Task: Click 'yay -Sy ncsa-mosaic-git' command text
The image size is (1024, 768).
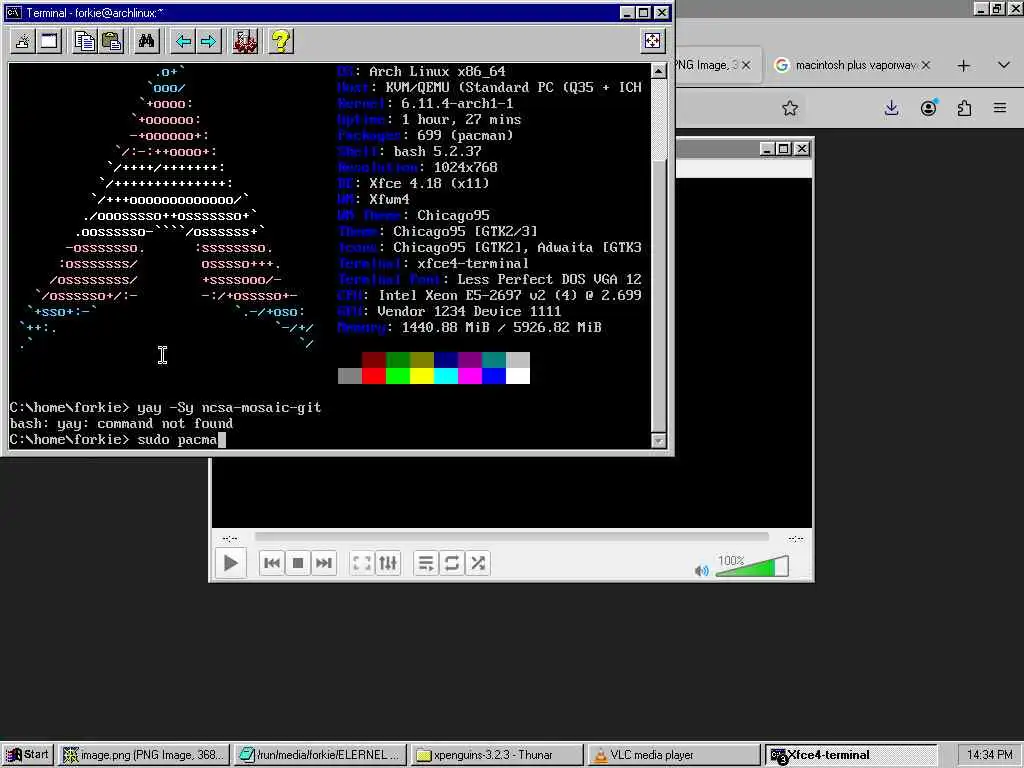Action: pyautogui.click(x=229, y=408)
